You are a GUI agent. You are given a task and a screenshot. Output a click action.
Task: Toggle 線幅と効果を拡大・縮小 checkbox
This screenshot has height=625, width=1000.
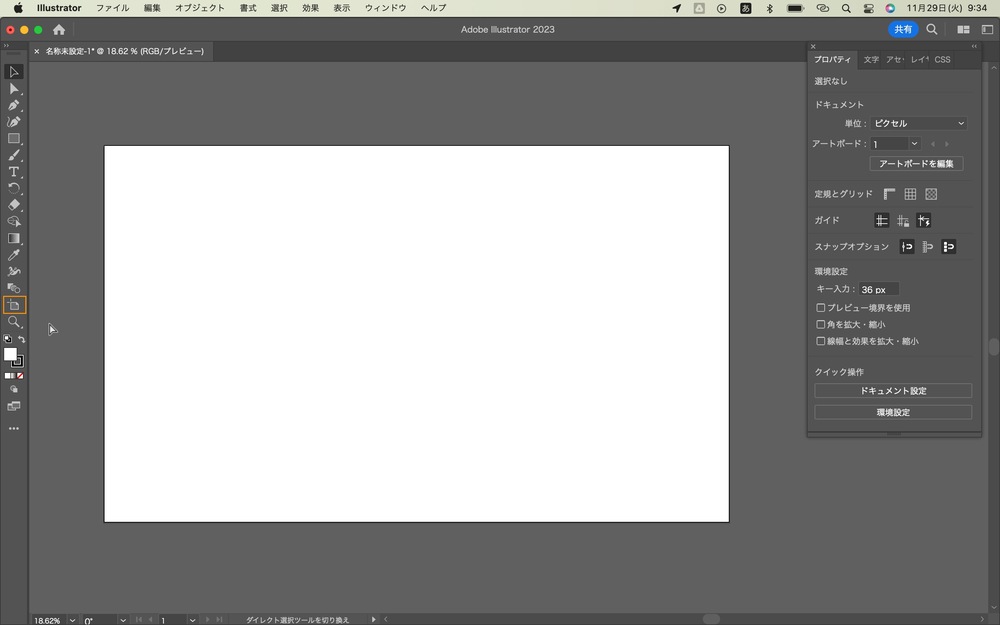(x=821, y=341)
